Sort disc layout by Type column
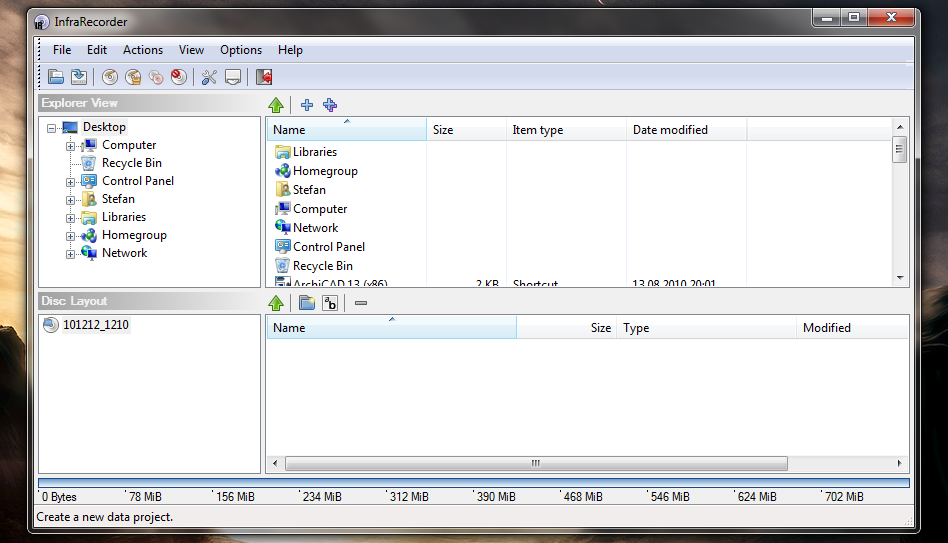Image resolution: width=948 pixels, height=543 pixels. [706, 328]
